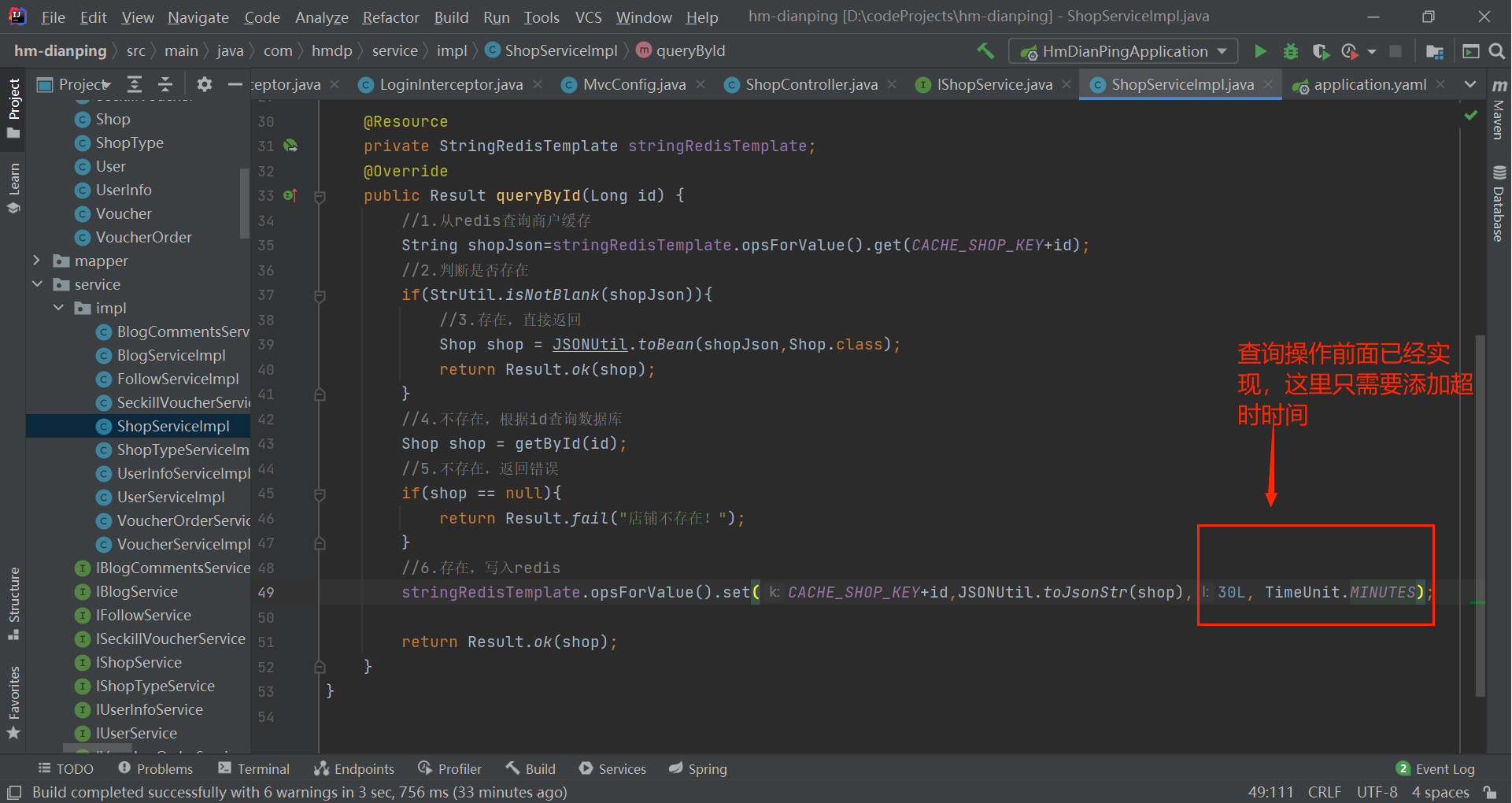This screenshot has width=1512, height=803.
Task: Show hidden editor tabs dropdown arrow
Action: [x=1469, y=84]
